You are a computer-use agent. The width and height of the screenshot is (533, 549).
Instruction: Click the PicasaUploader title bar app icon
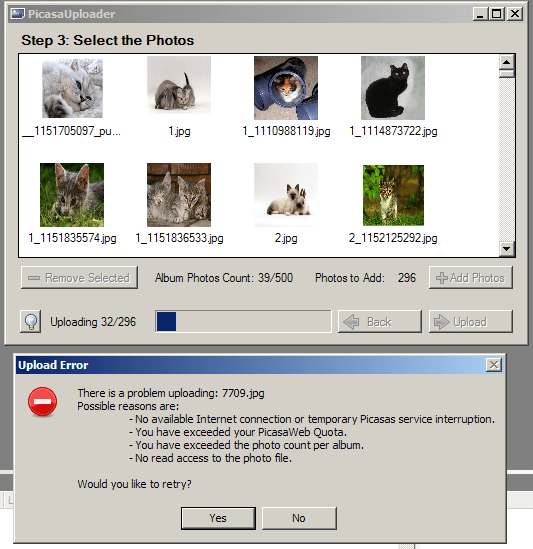(18, 14)
